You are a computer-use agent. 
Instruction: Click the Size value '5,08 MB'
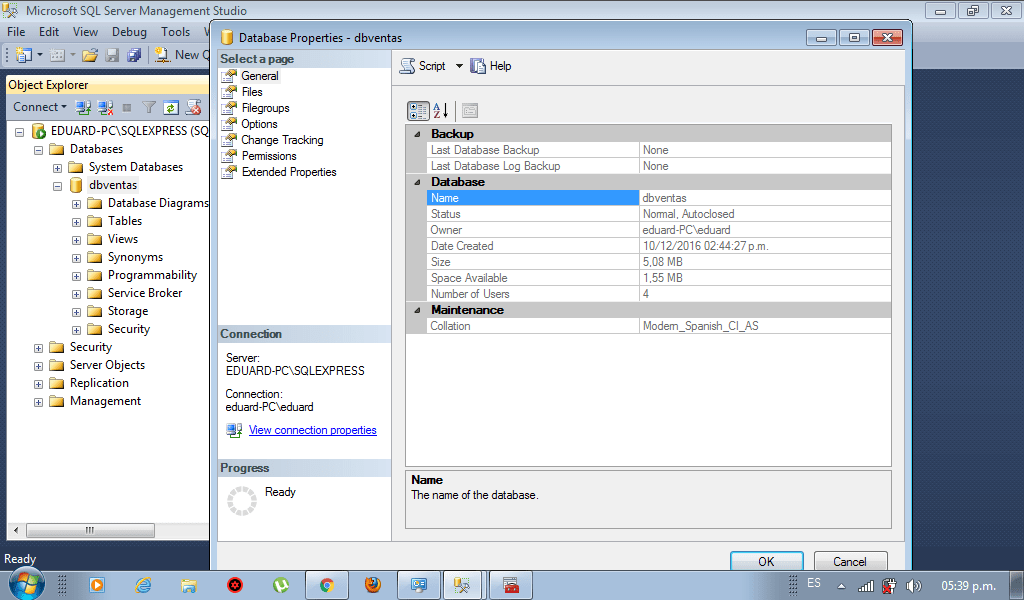[662, 262]
